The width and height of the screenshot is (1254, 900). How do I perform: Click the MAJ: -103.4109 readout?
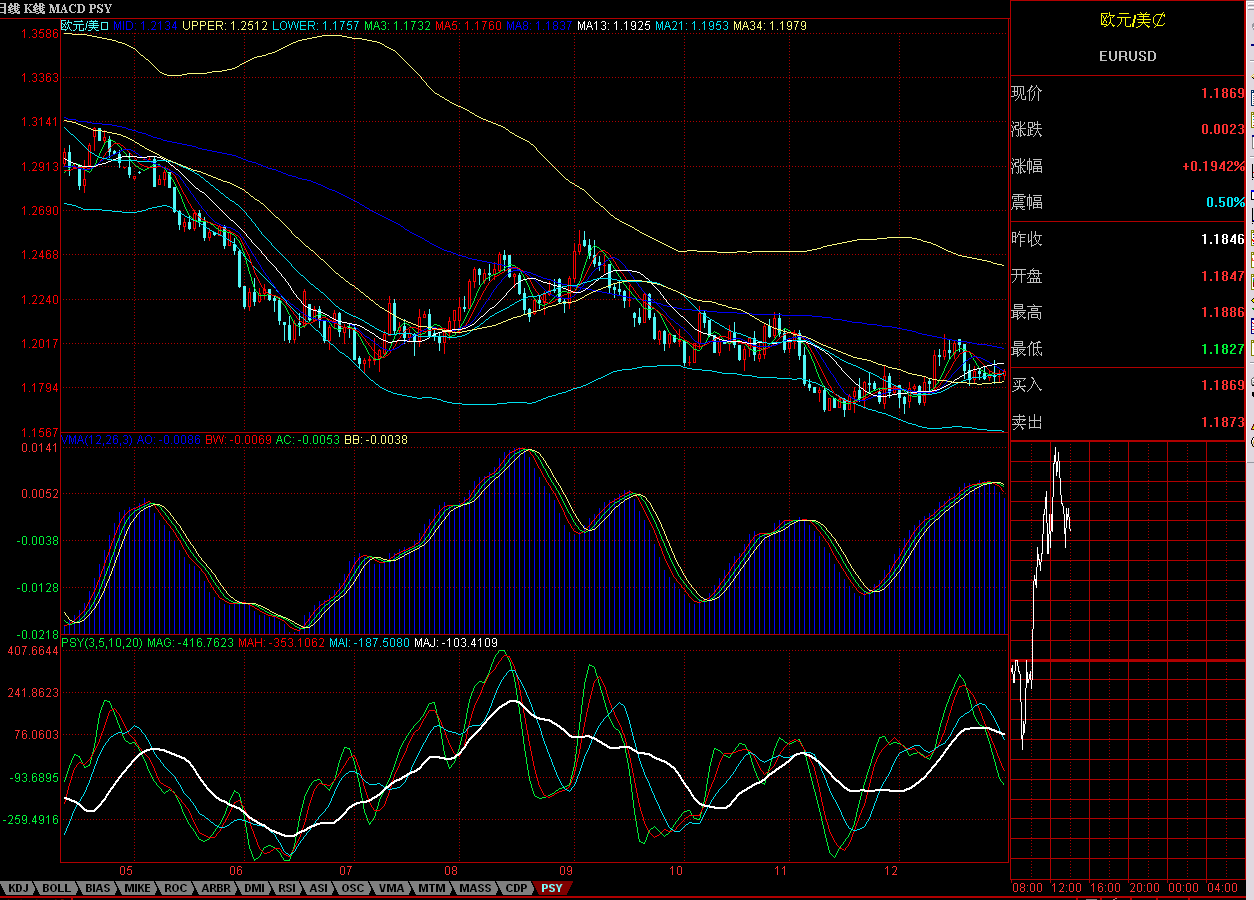point(456,643)
